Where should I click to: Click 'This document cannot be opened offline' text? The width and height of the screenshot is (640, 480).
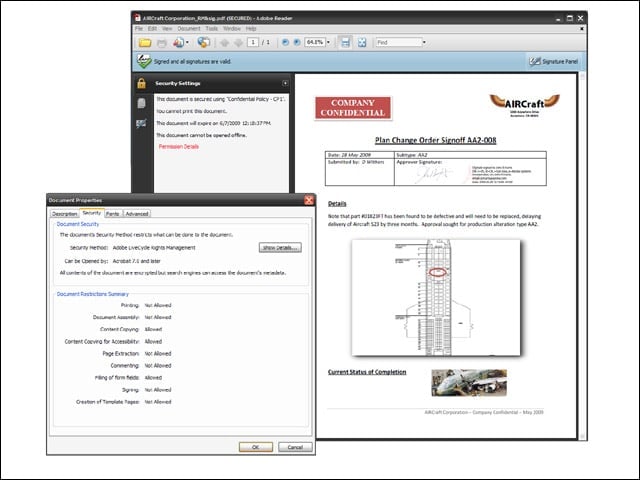coord(201,135)
